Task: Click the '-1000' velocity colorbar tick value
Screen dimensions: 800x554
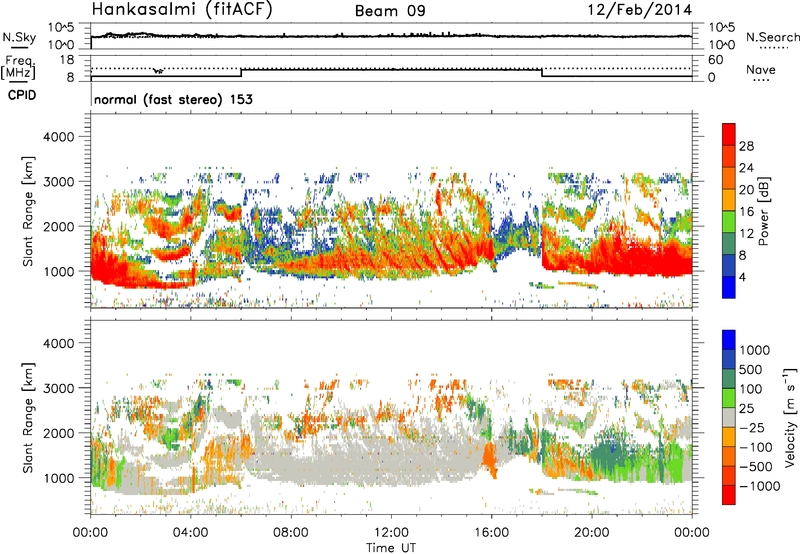Action: [x=760, y=486]
